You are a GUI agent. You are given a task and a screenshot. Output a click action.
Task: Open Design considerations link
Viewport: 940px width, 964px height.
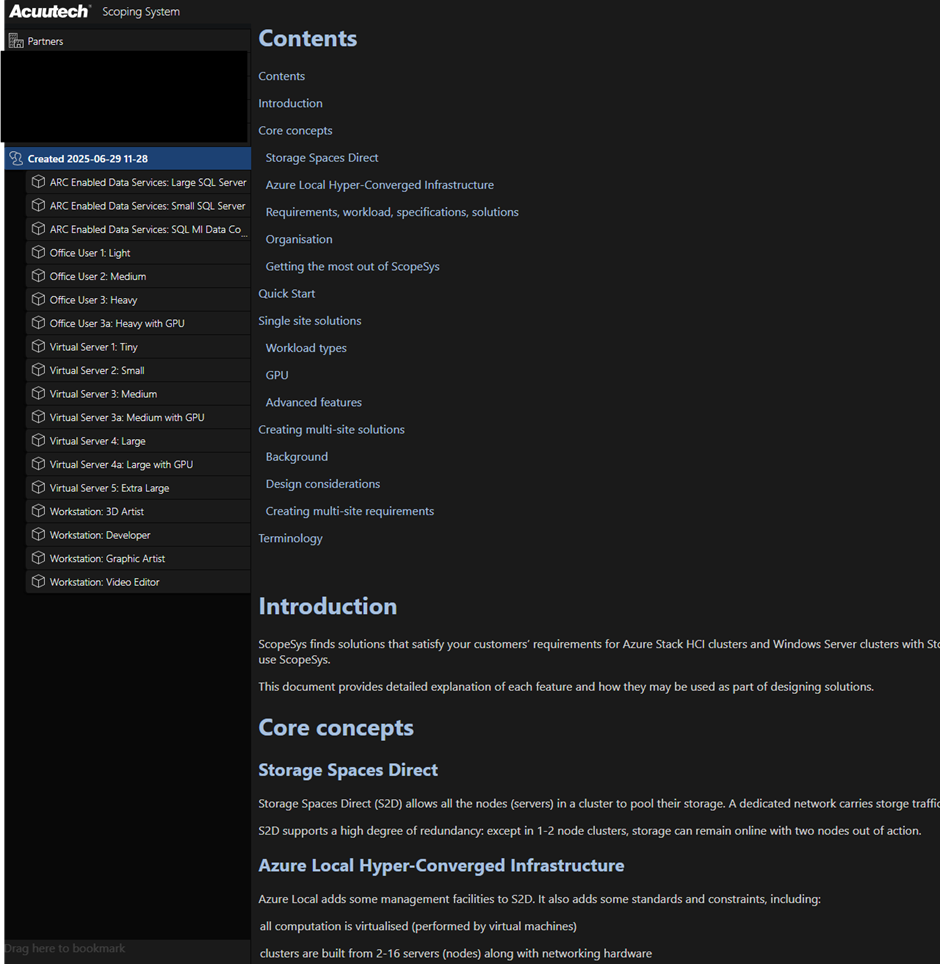coord(323,484)
